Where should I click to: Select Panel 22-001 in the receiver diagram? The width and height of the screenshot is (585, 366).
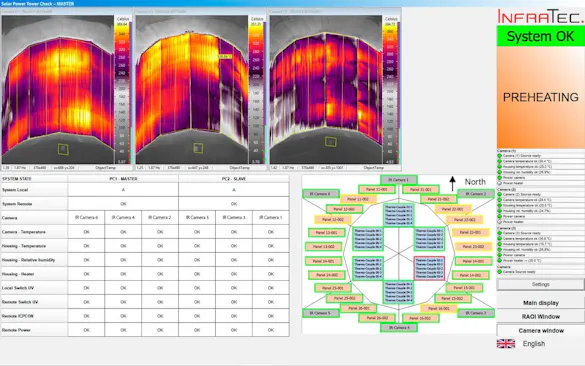pyautogui.click(x=453, y=209)
